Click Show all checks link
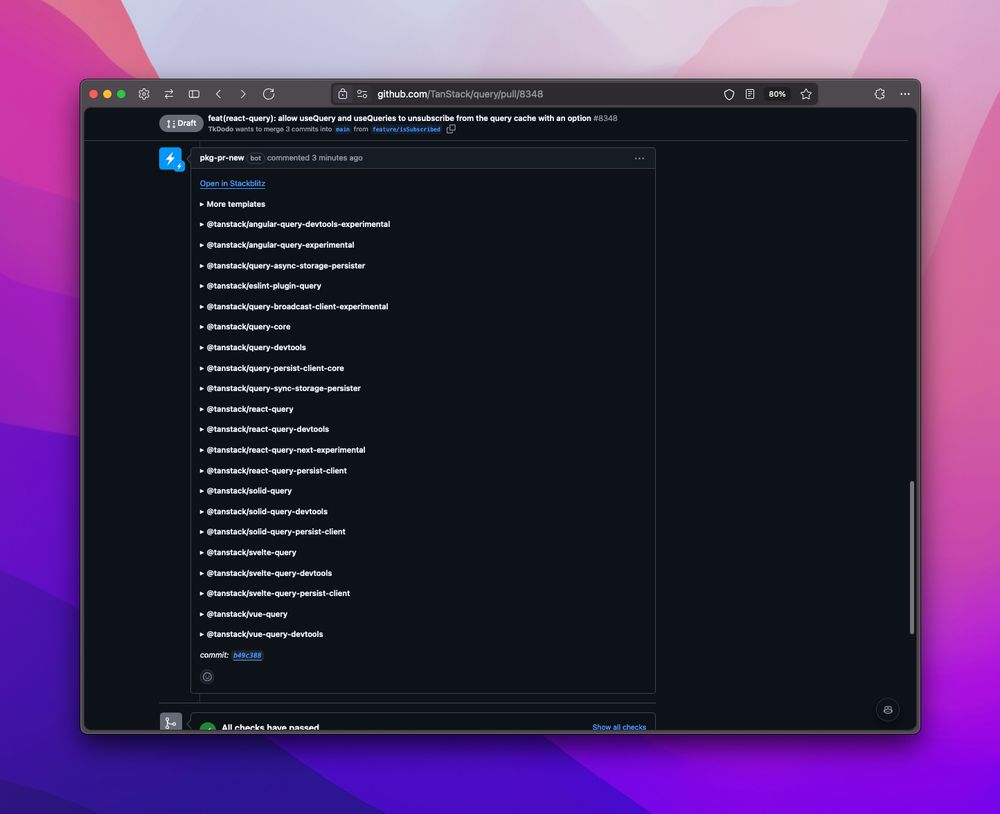The width and height of the screenshot is (1000, 814). pyautogui.click(x=619, y=727)
